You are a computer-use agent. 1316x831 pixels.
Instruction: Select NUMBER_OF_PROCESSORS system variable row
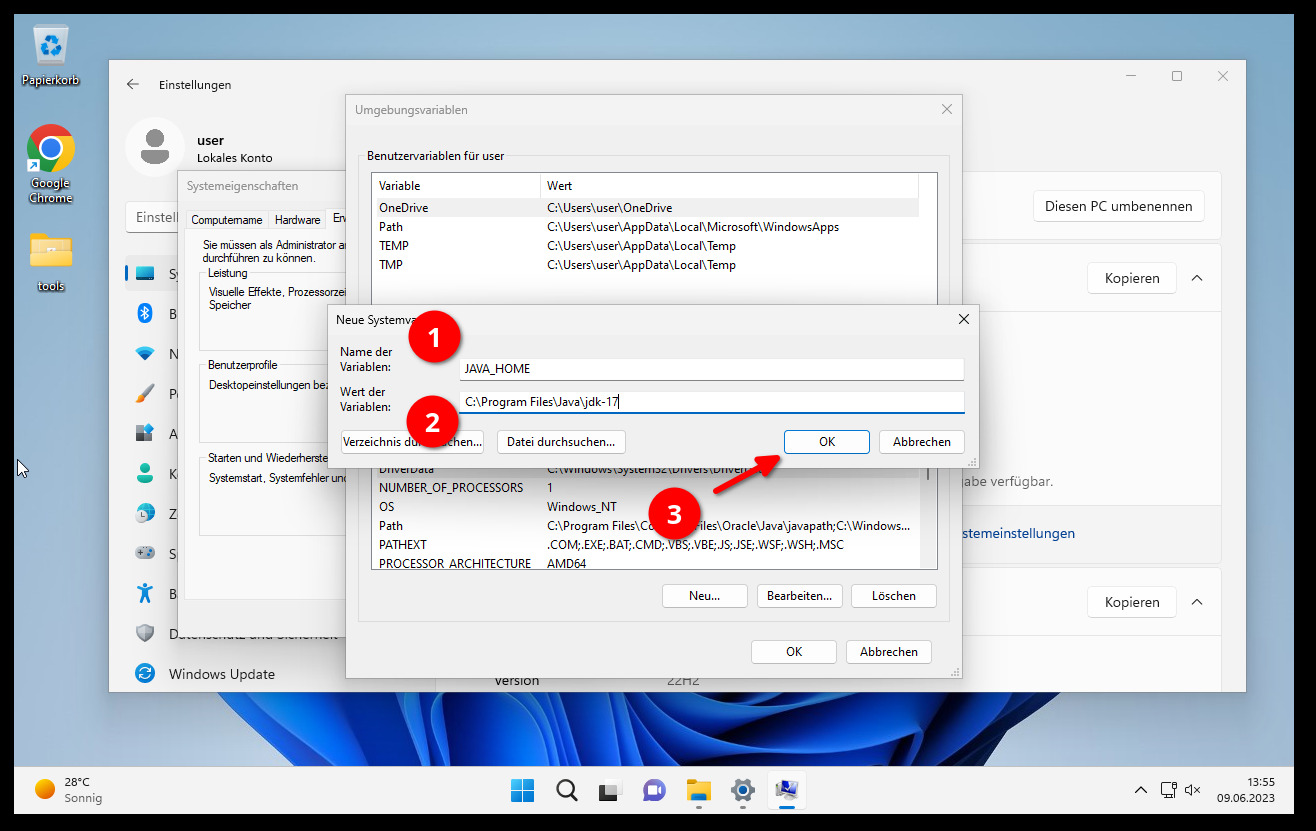coord(645,488)
